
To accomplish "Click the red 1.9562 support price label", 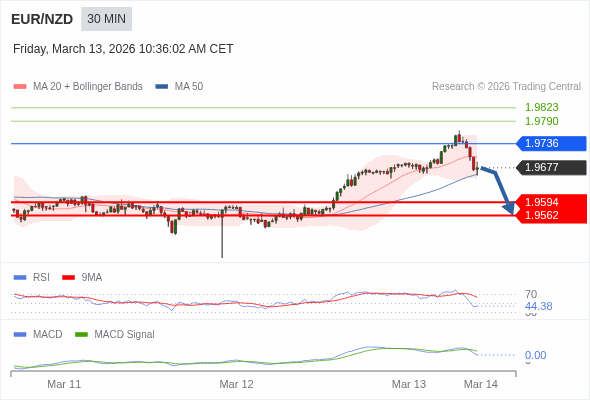I will pyautogui.click(x=541, y=215).
